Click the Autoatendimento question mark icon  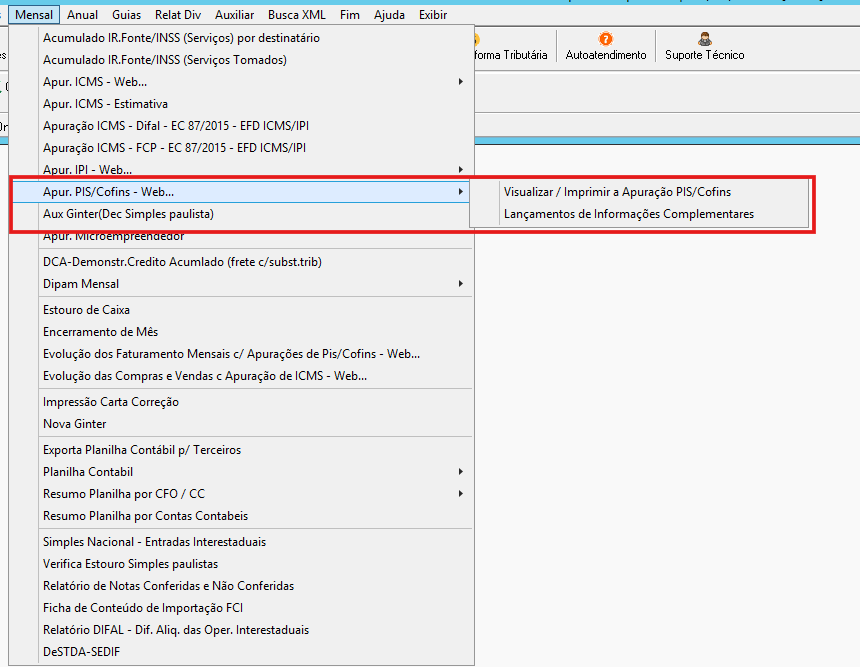pyautogui.click(x=606, y=39)
